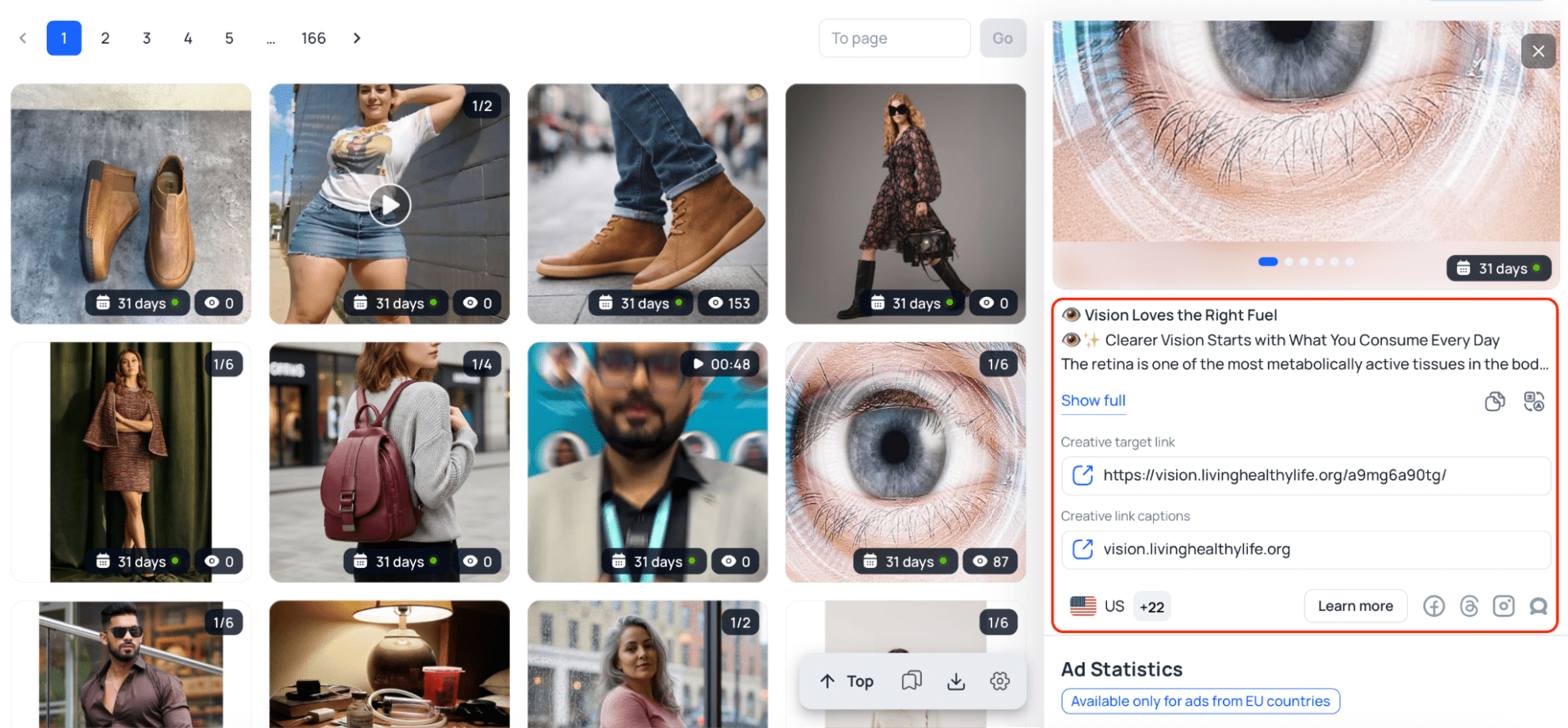Click the Go button
Screen dimensions: 1568x728
1003,38
